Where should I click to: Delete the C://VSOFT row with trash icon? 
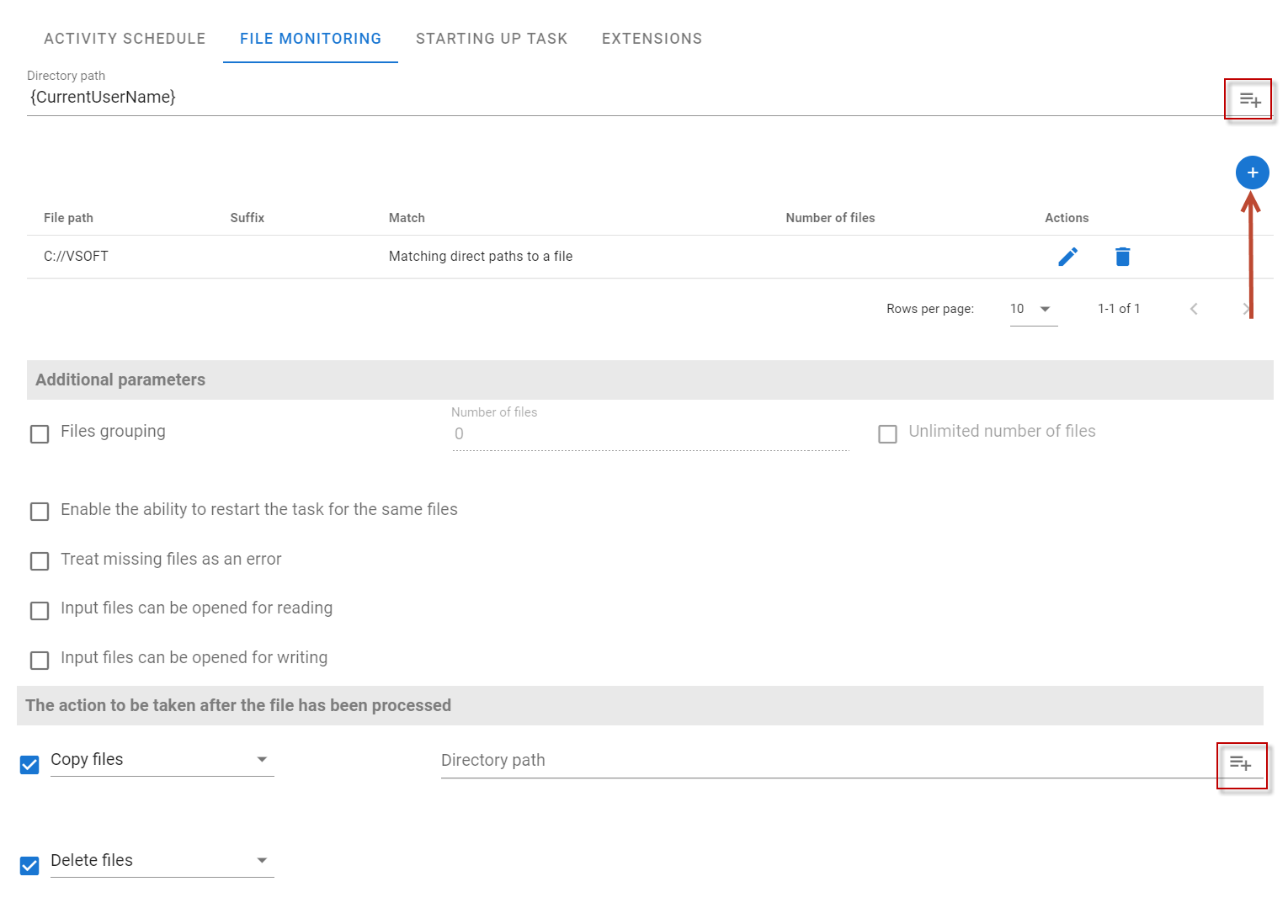point(1122,257)
